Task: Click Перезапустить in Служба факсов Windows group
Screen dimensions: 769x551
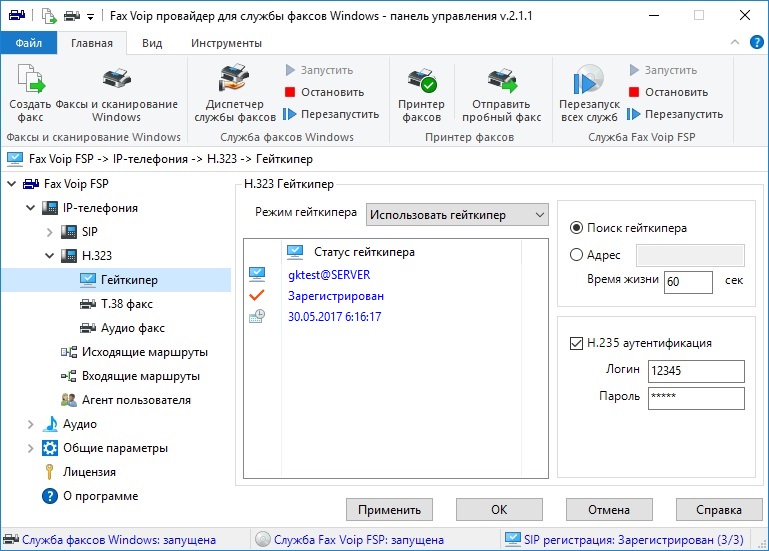Action: coord(332,114)
